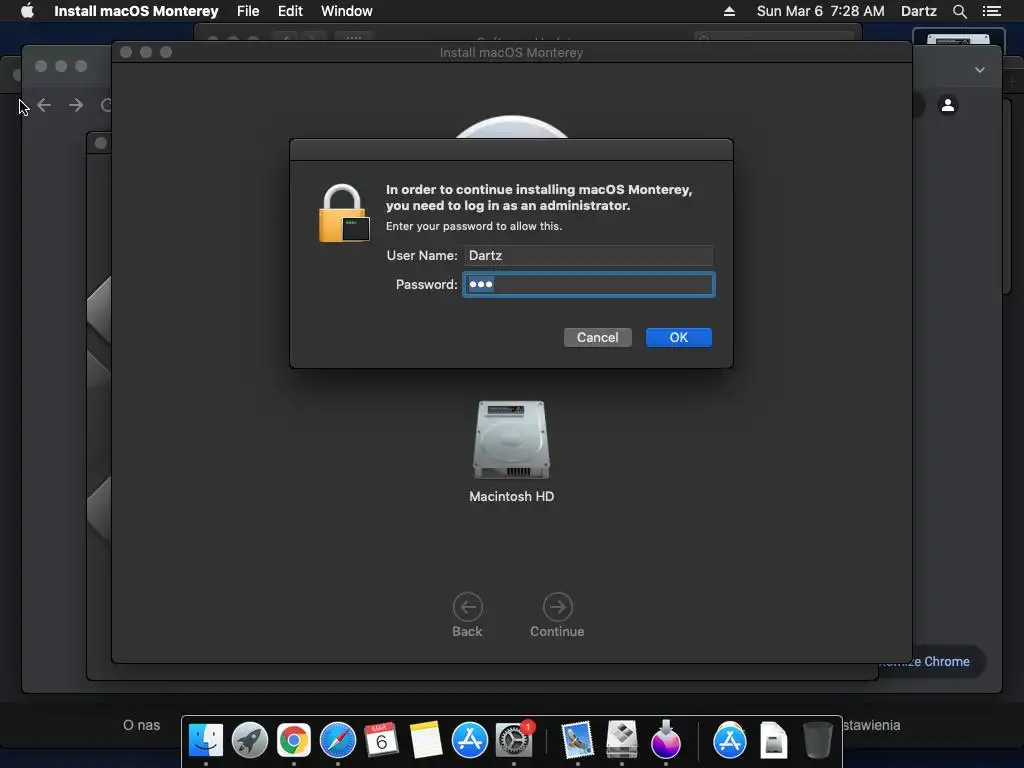Open System Preferences with update badge
This screenshot has height=768, width=1024.
coord(514,741)
